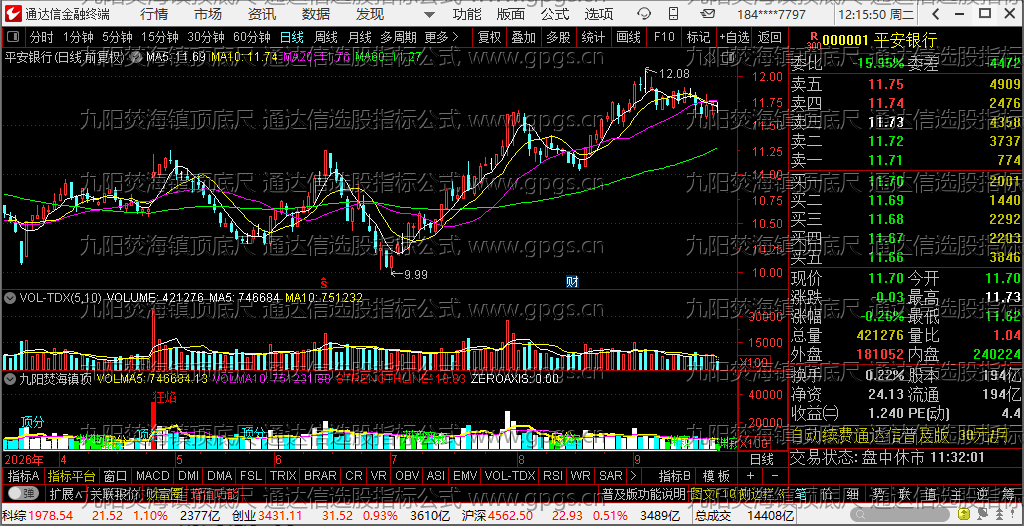
Task: Click the 狂焰 signal marker
Action: pos(164,396)
